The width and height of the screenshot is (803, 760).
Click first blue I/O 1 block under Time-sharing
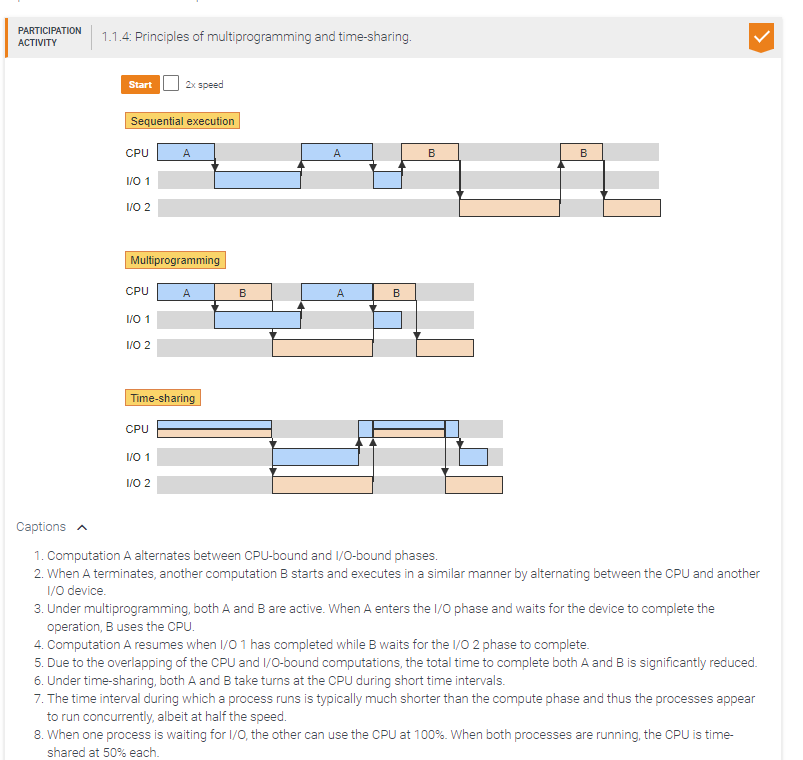point(315,457)
